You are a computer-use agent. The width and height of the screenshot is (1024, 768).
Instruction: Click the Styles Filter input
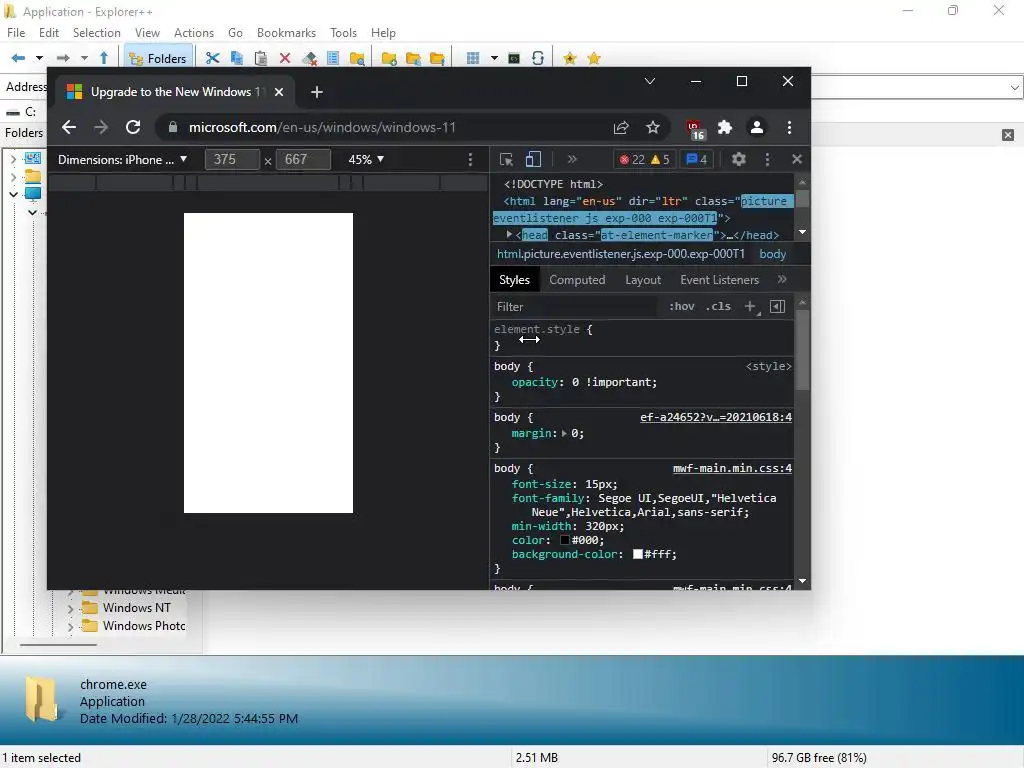pyautogui.click(x=575, y=306)
